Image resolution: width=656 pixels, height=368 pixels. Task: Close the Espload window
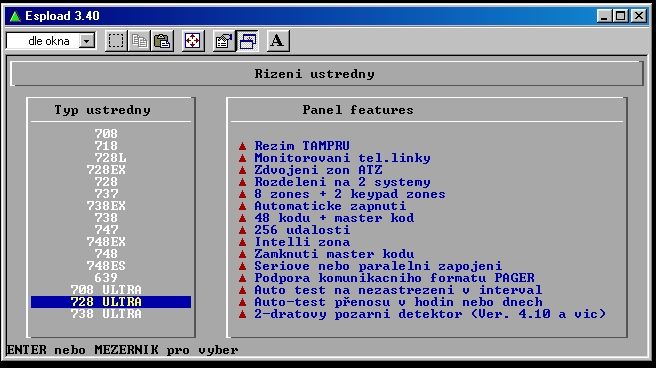(x=639, y=16)
